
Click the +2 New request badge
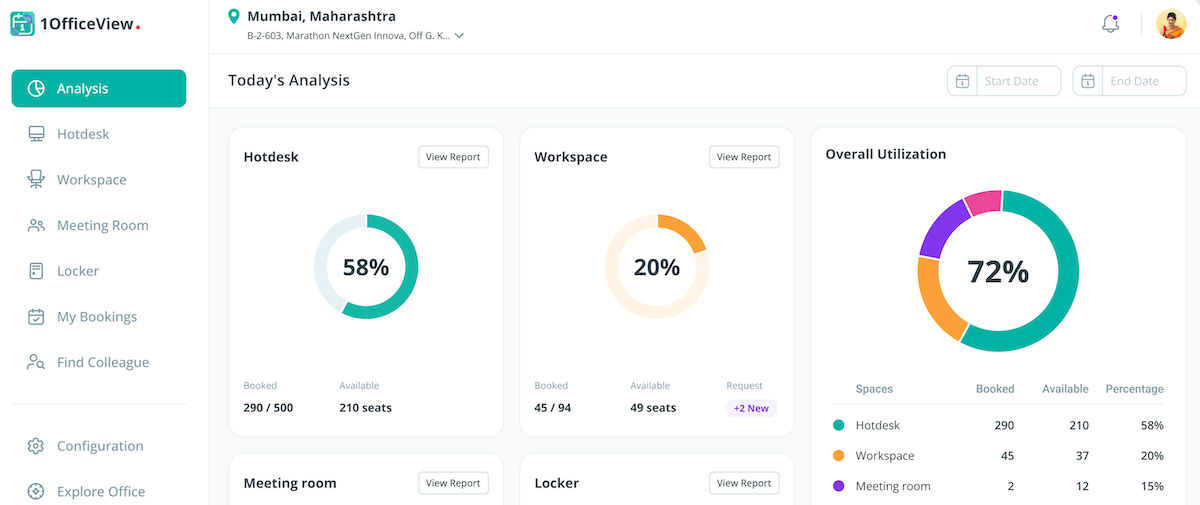click(x=751, y=408)
